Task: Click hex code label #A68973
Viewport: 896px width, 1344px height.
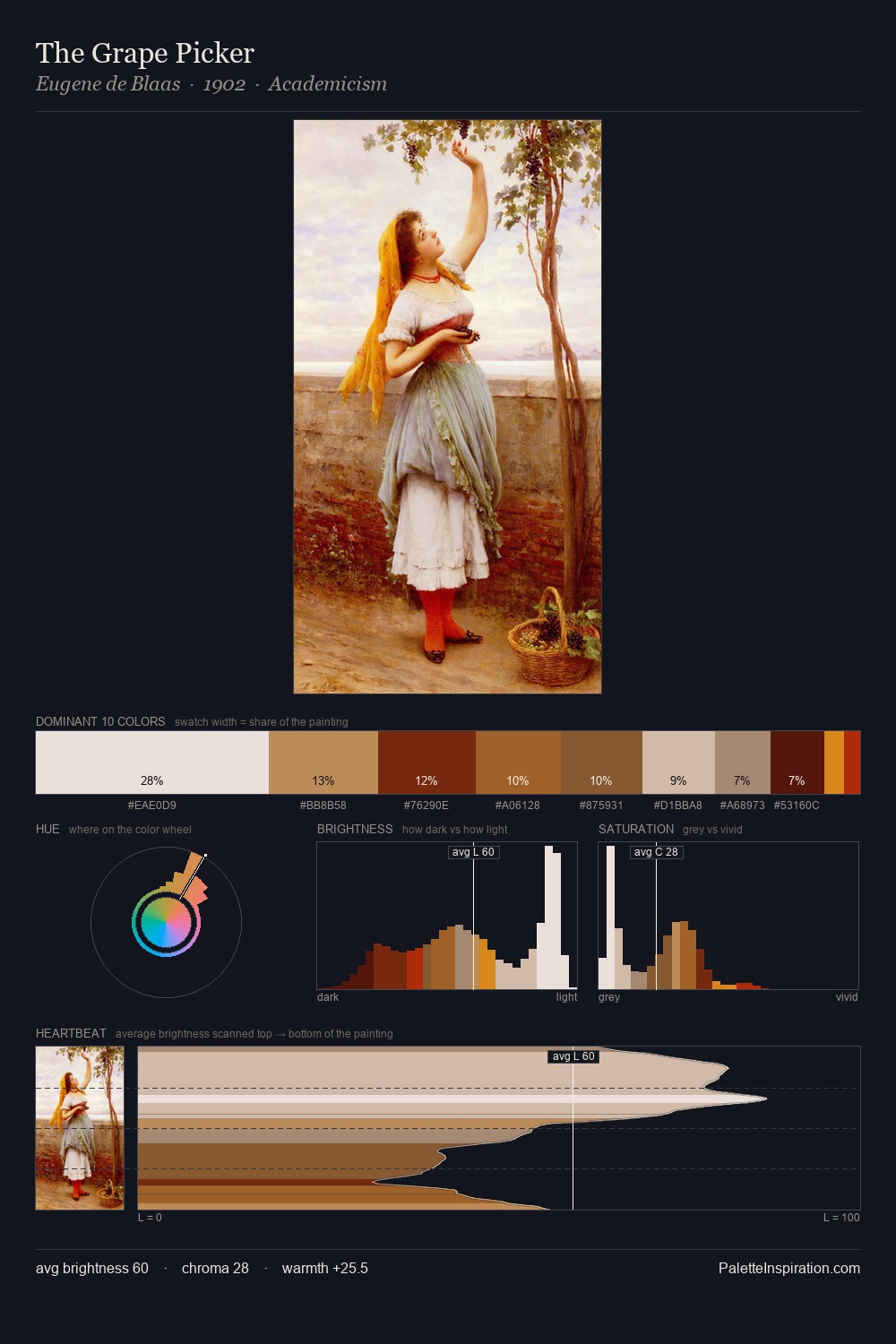Action: (743, 806)
